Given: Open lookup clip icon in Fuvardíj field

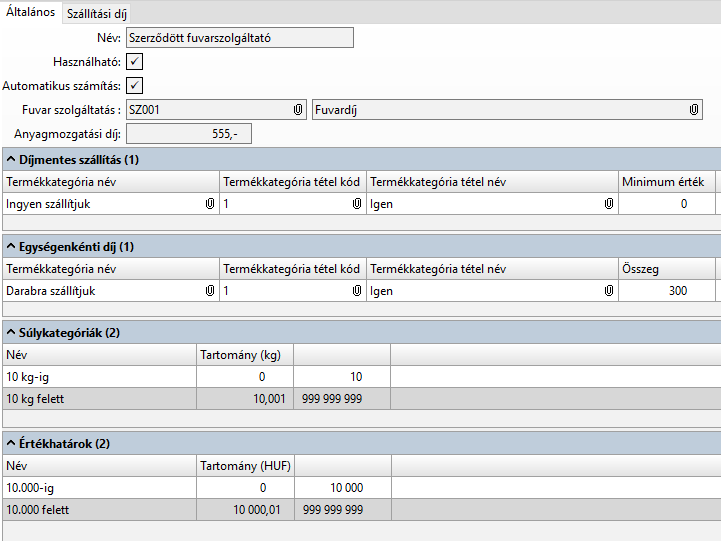Looking at the screenshot, I should coord(694,110).
